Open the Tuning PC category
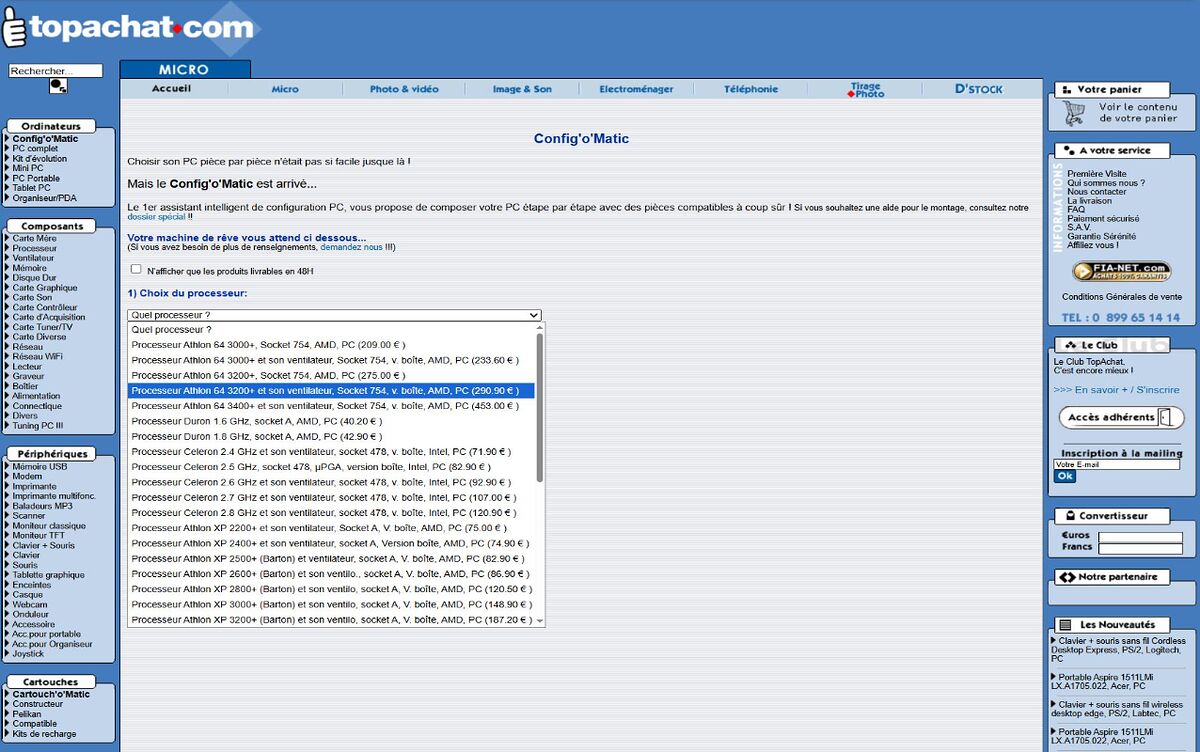 point(37,426)
